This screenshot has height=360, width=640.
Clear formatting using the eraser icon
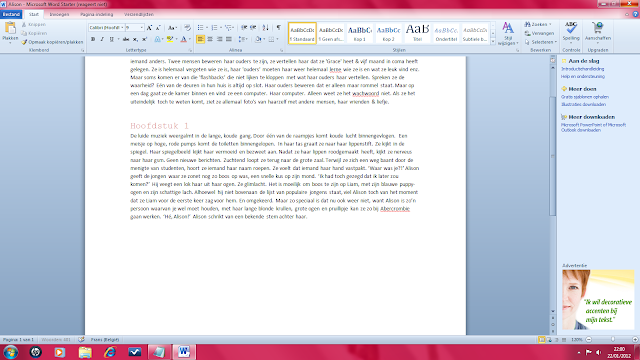tap(187, 28)
